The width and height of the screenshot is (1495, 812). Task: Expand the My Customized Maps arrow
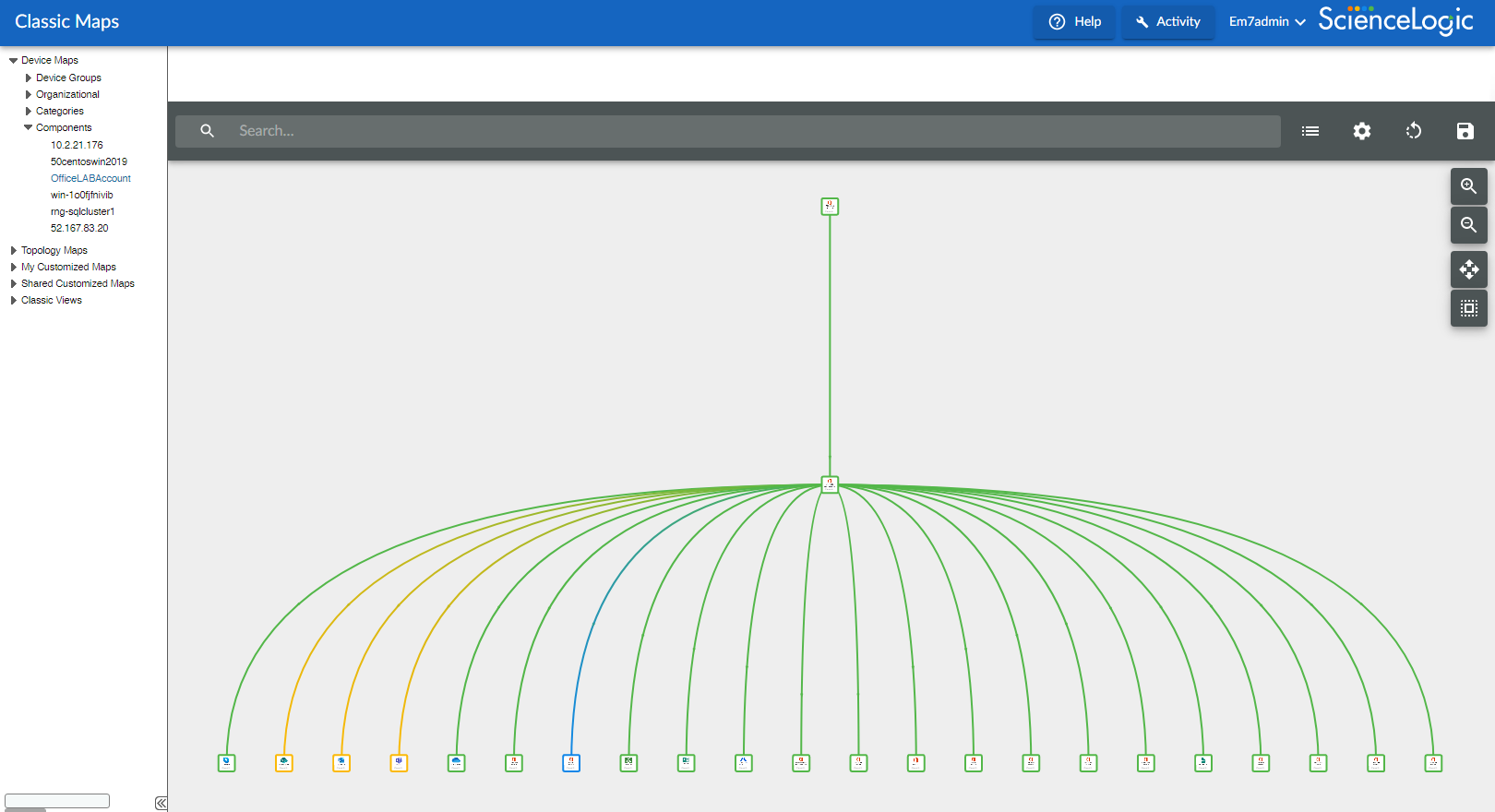pyautogui.click(x=14, y=267)
